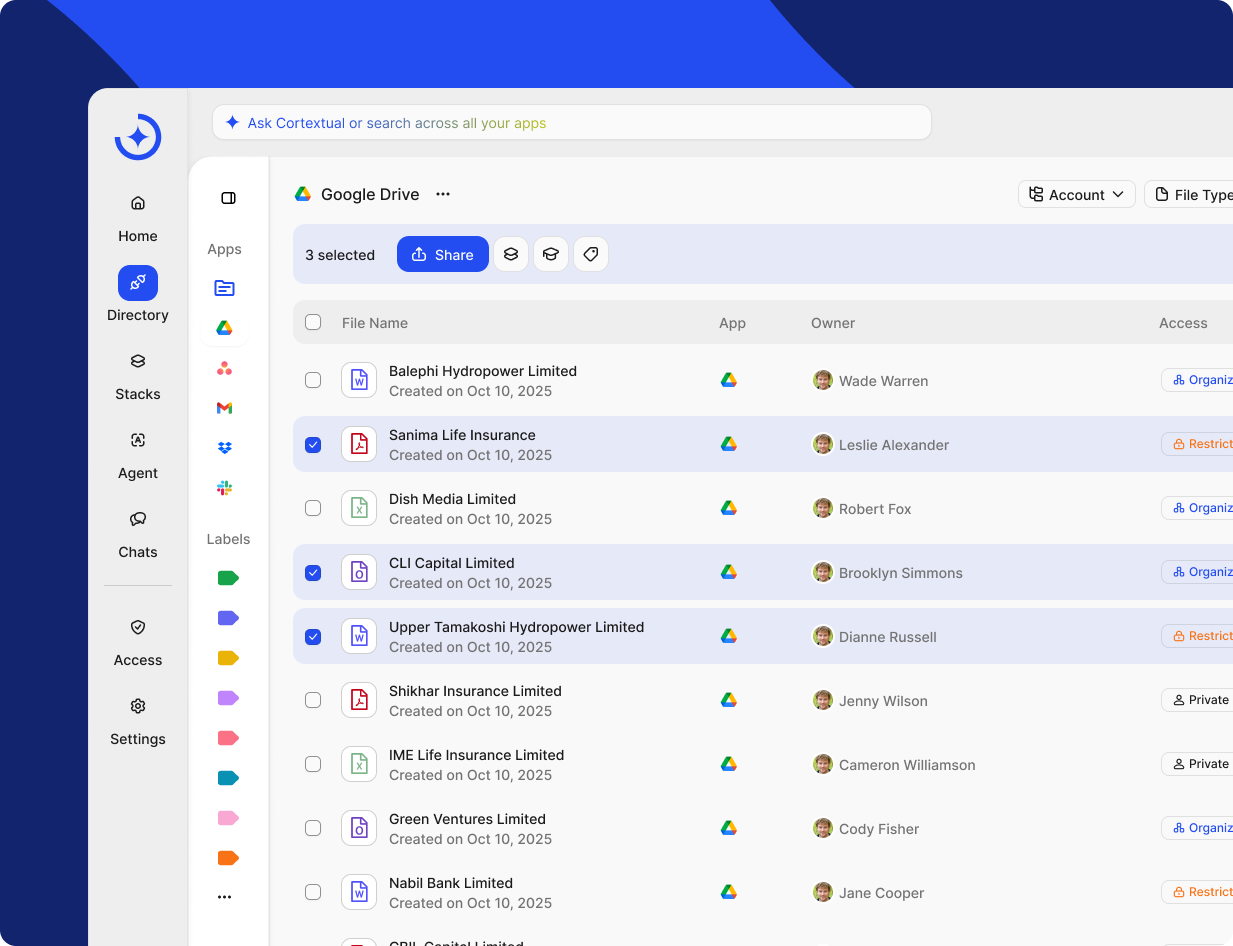Click the tag label icon in toolbar
This screenshot has width=1233, height=946.
591,254
